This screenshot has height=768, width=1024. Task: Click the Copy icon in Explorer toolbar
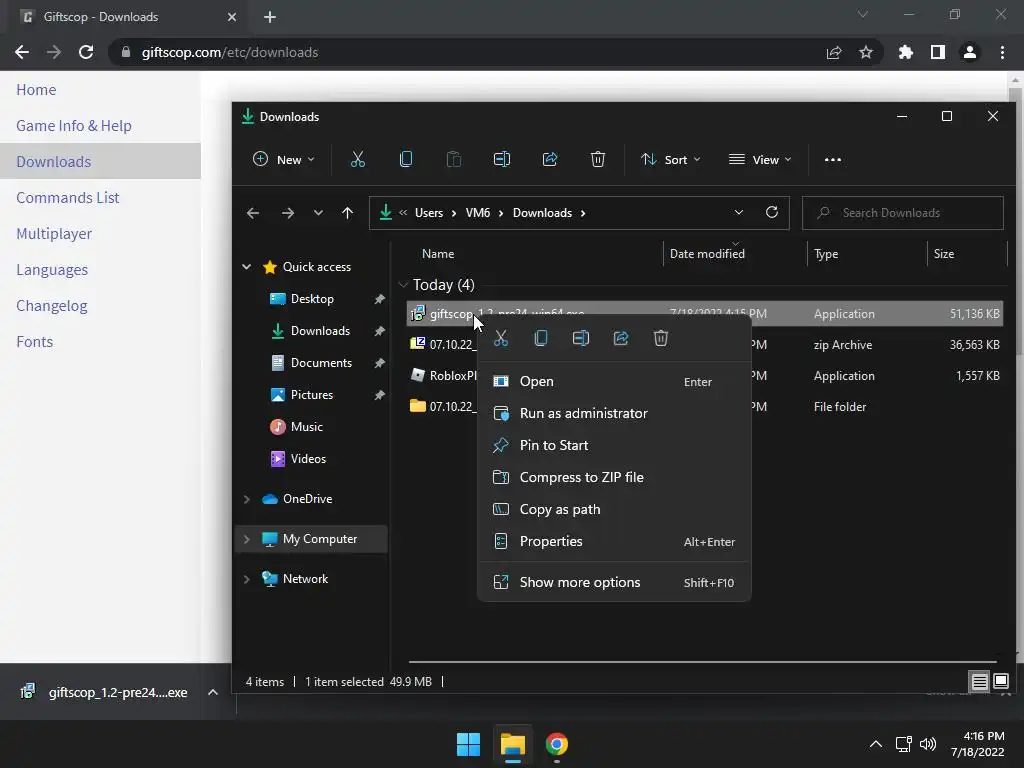(x=406, y=159)
